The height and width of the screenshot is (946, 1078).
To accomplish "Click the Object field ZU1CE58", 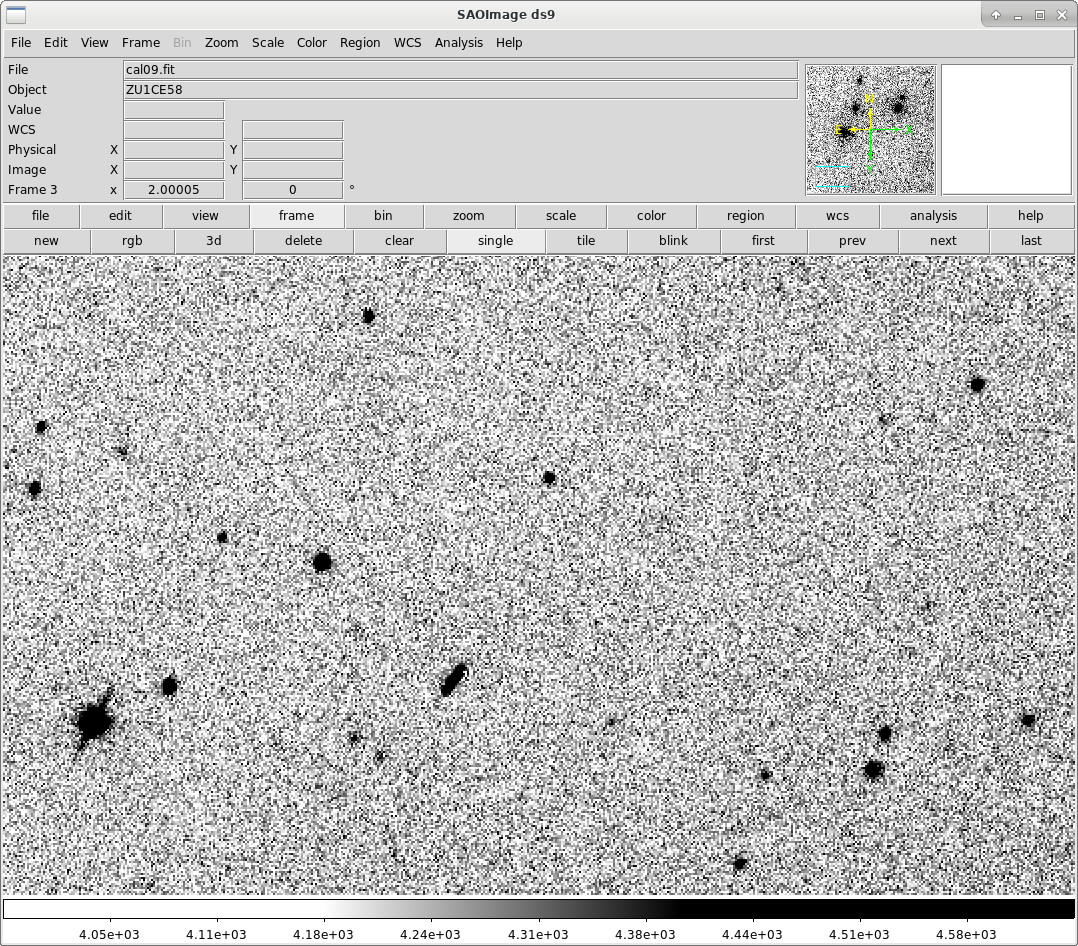I will click(x=460, y=90).
